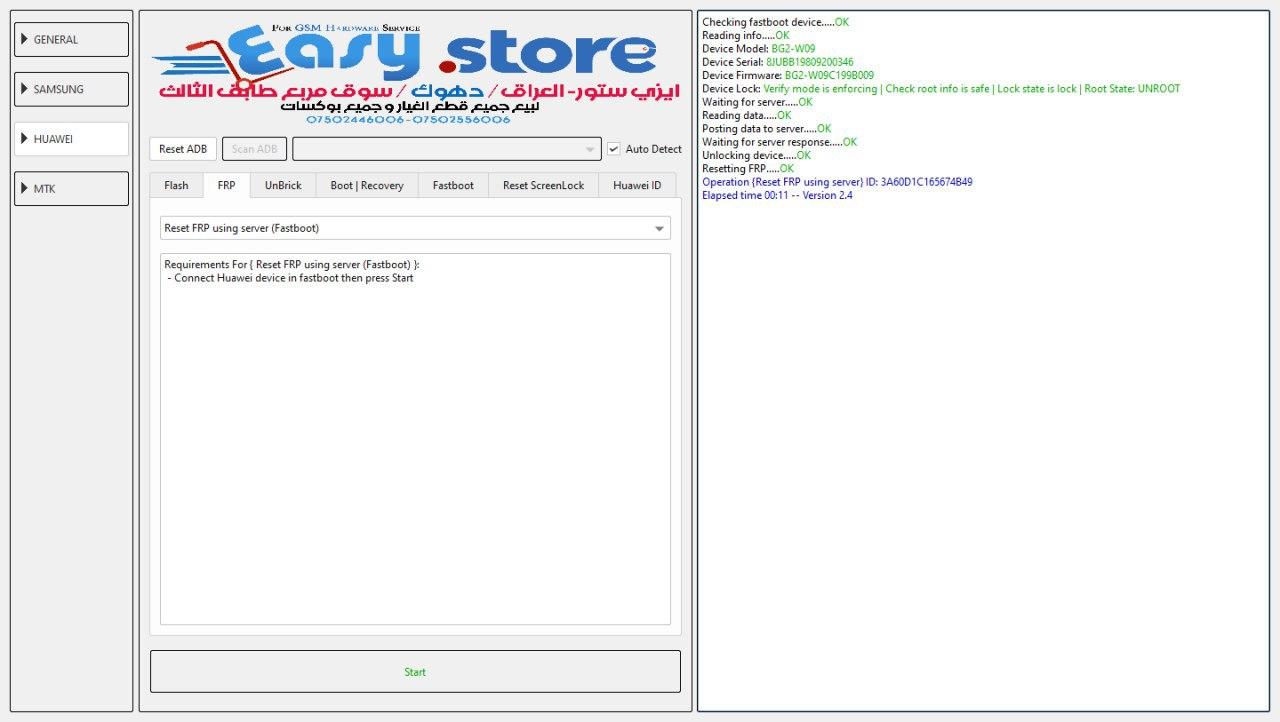Click the 'Resetting FRP.....OK' log line

(748, 168)
